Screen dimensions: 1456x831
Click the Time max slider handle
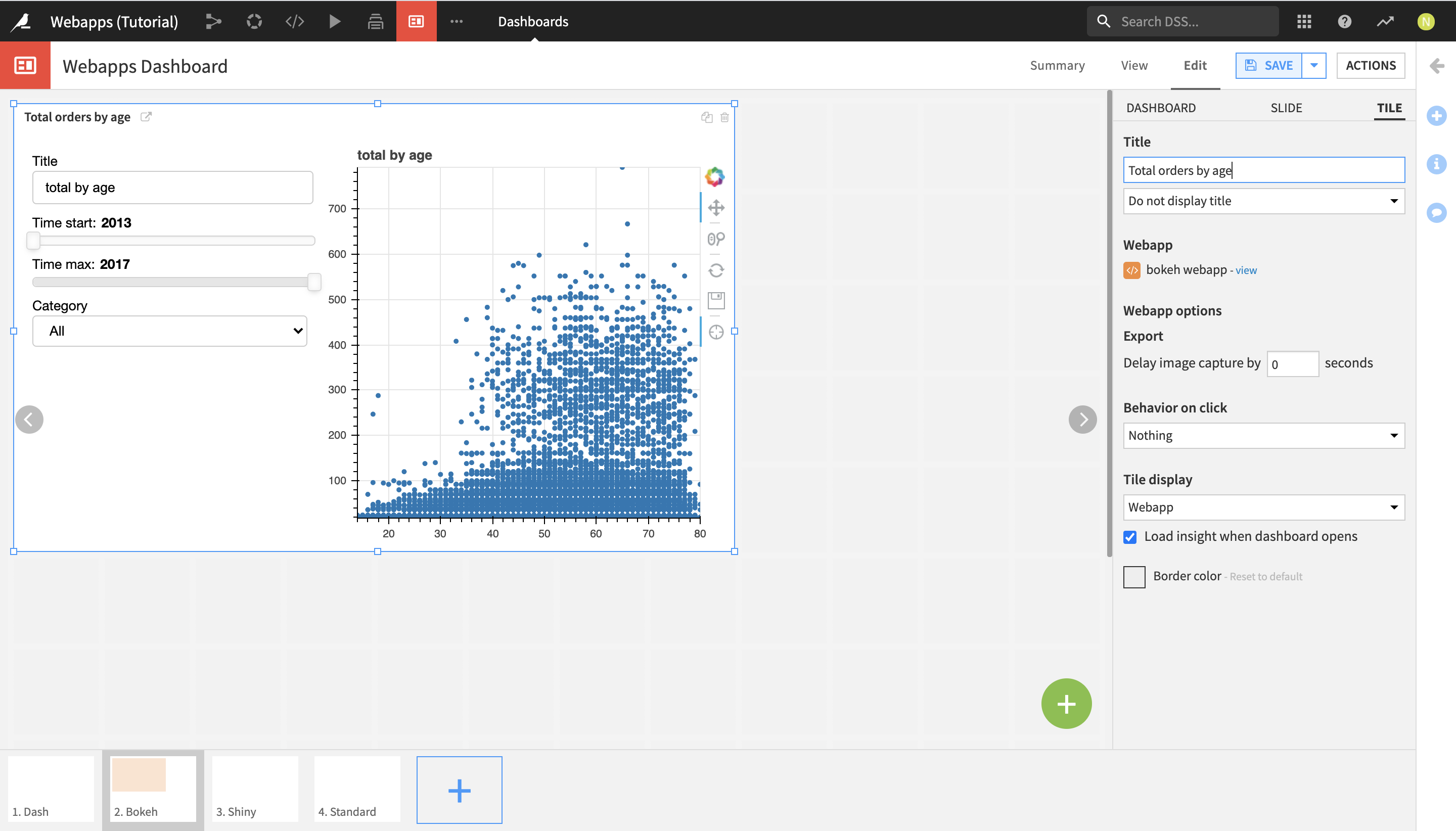[314, 282]
